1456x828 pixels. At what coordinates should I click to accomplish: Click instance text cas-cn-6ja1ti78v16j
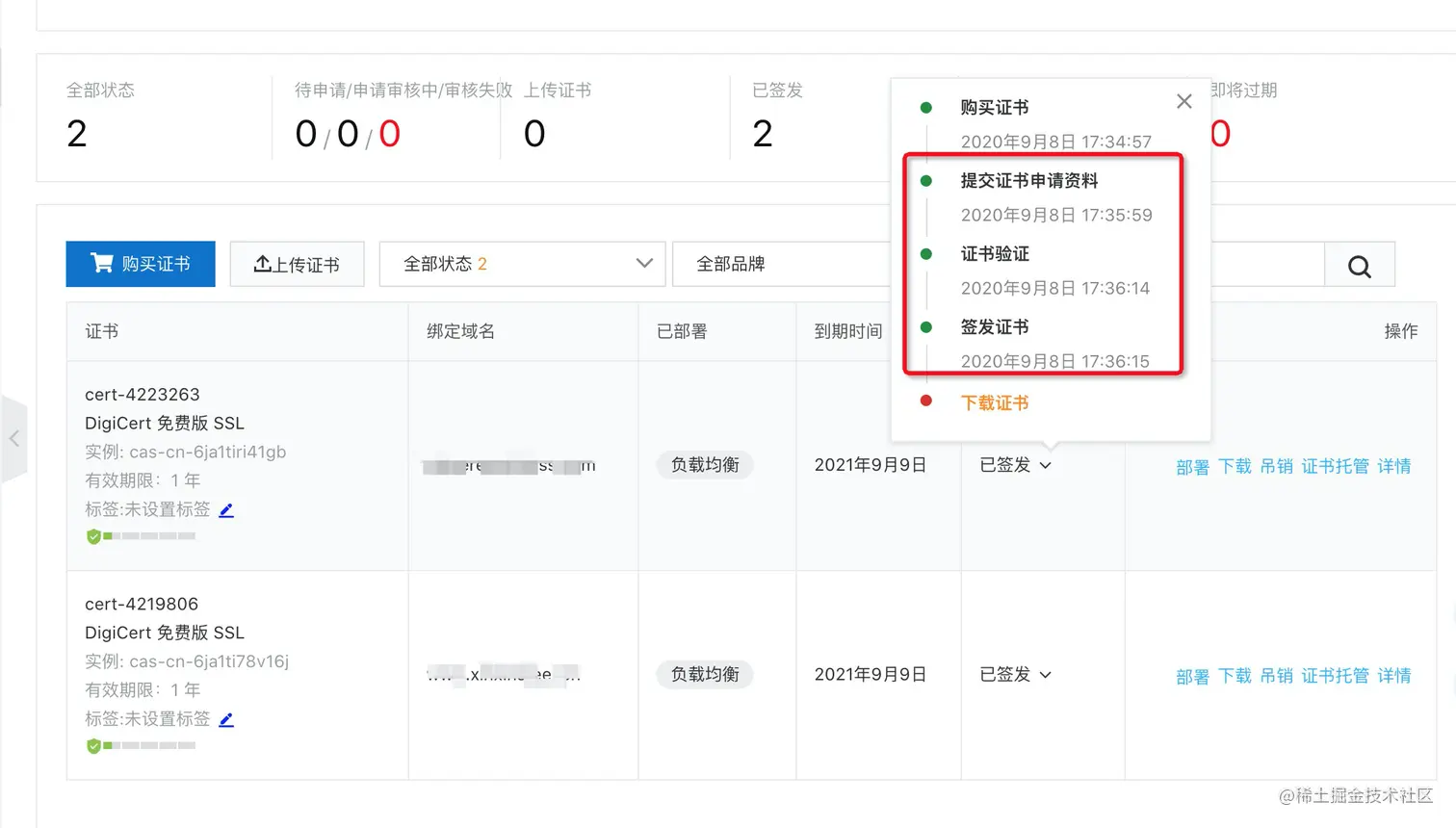click(x=209, y=661)
